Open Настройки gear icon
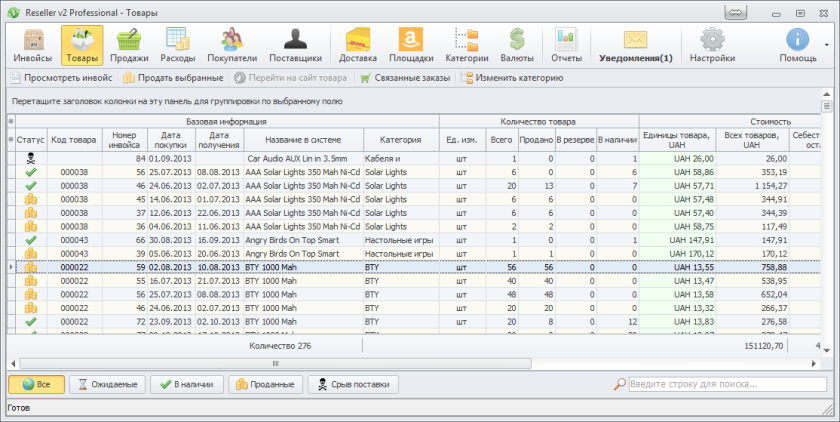The width and height of the screenshot is (840, 422). 712,45
